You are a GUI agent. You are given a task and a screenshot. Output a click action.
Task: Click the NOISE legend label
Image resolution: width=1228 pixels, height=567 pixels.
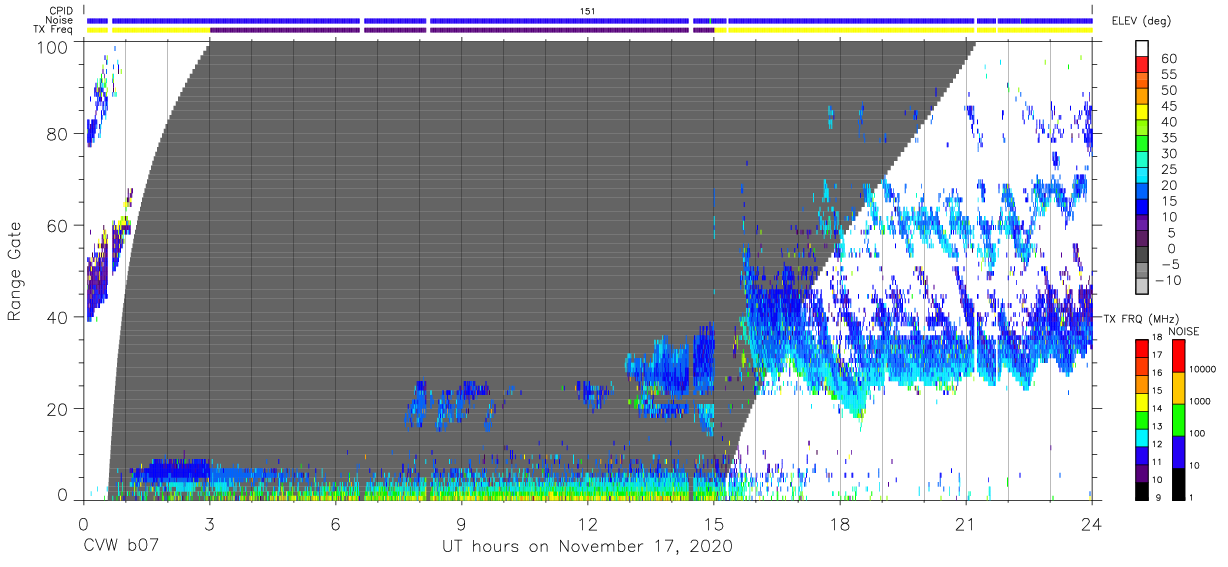1183,331
